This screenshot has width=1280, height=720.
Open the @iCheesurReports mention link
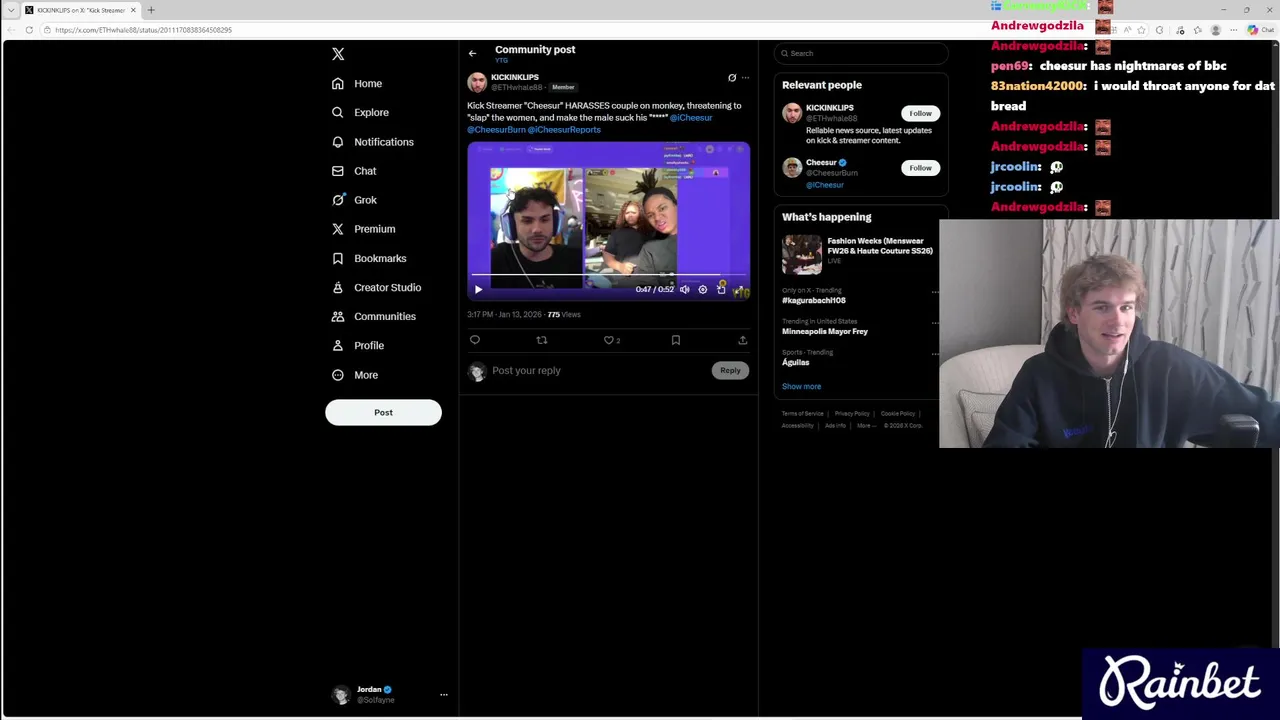(564, 130)
